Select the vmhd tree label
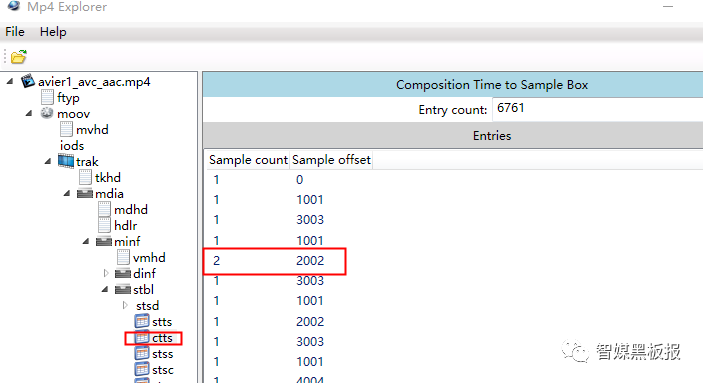Viewport: 703px width, 383px height. pyautogui.click(x=149, y=257)
